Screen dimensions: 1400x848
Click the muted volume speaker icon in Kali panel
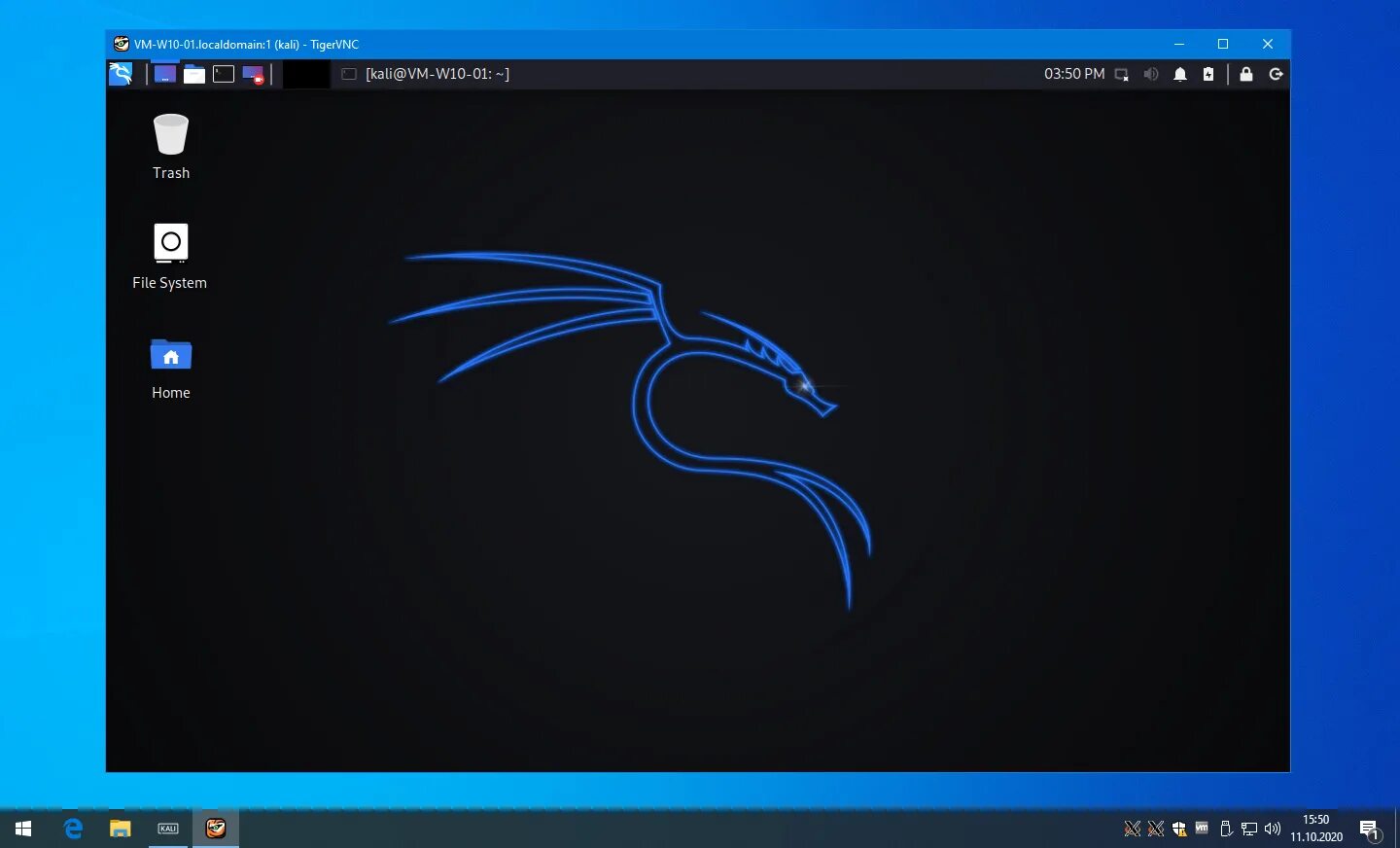click(1151, 74)
